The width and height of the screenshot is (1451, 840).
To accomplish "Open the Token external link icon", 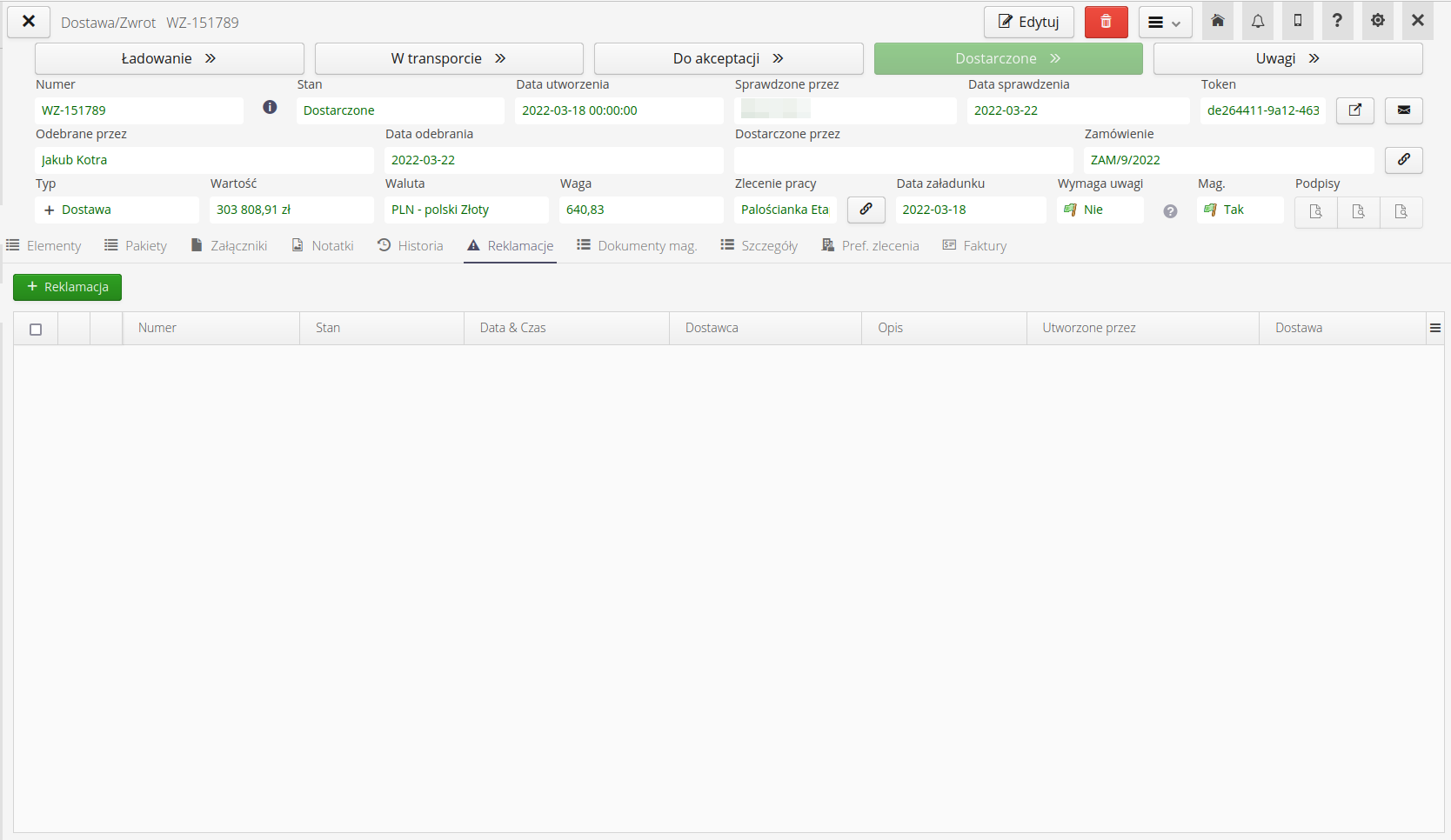I will [1354, 110].
